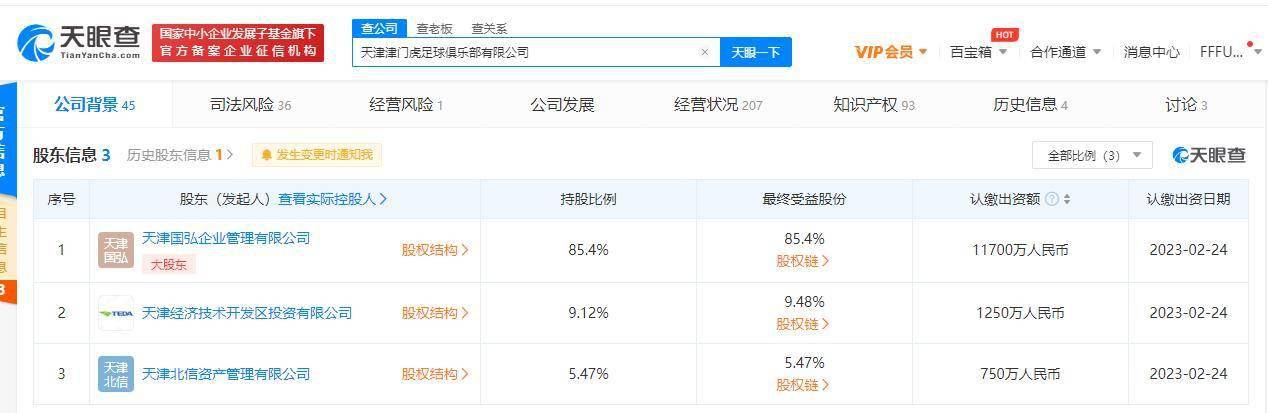The height and width of the screenshot is (413, 1268).
Task: Click the 天津国弘 shareholder logo
Action: point(115,250)
